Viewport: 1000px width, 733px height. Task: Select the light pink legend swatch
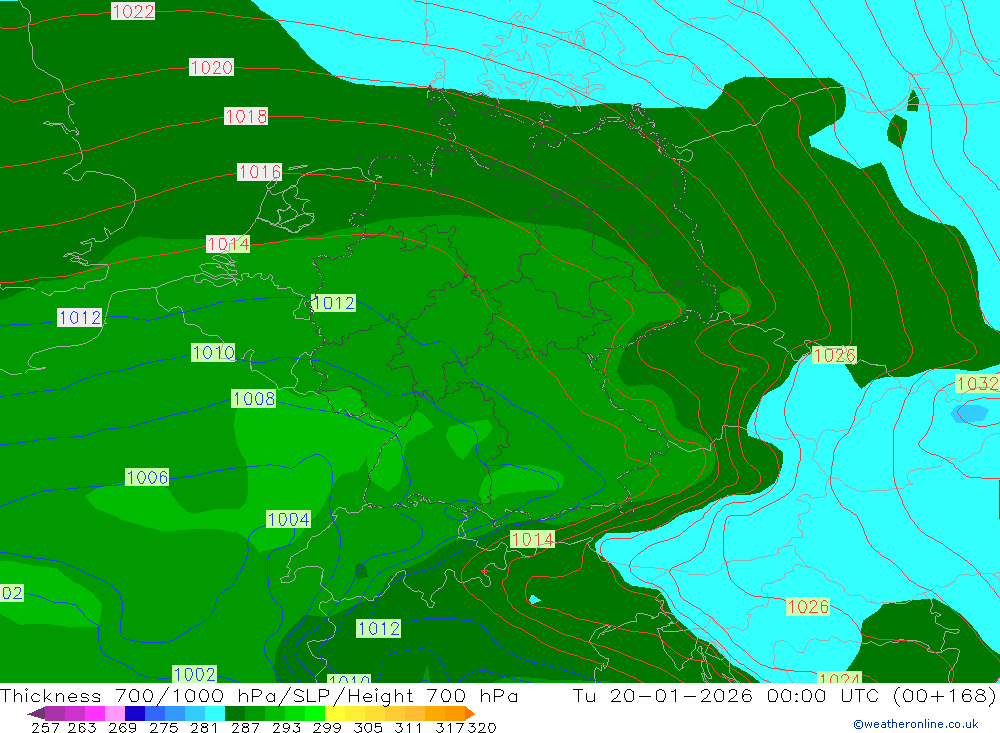[115, 713]
